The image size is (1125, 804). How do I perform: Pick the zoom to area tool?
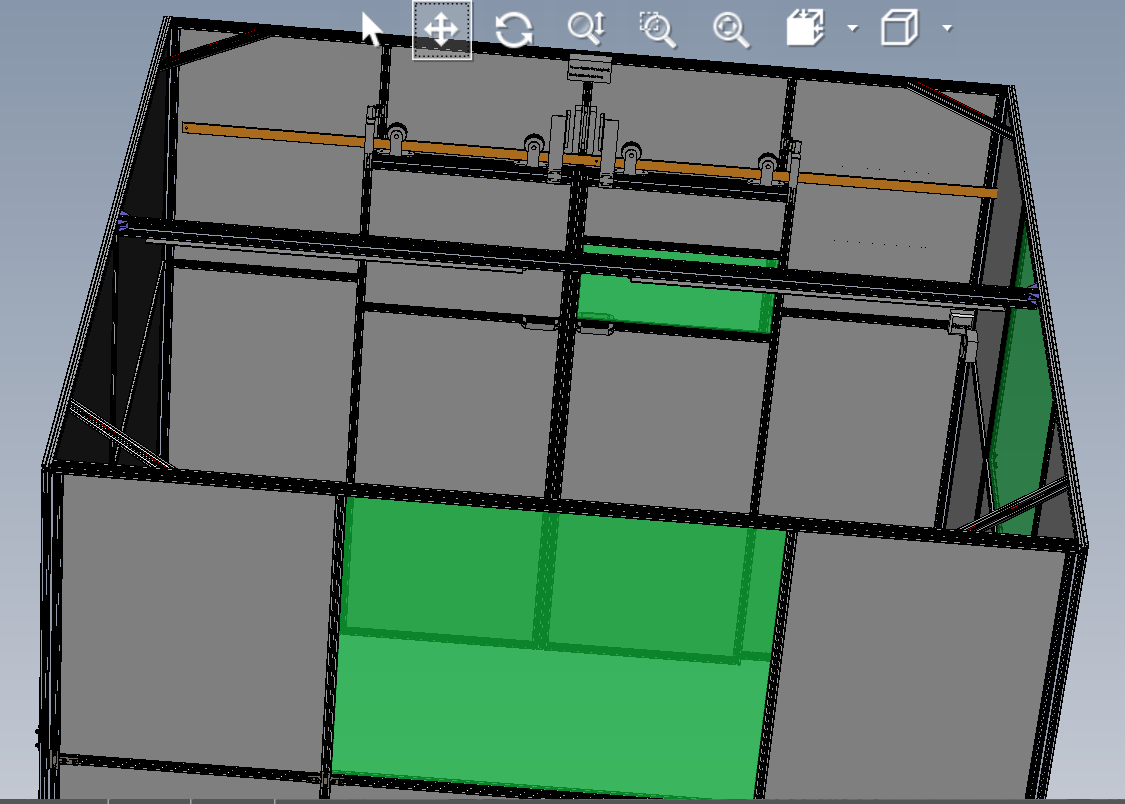click(x=658, y=30)
